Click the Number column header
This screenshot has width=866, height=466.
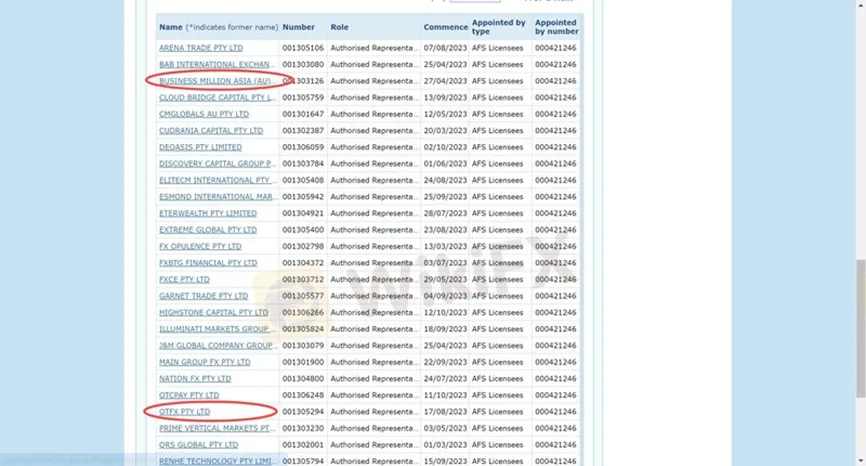pos(298,27)
